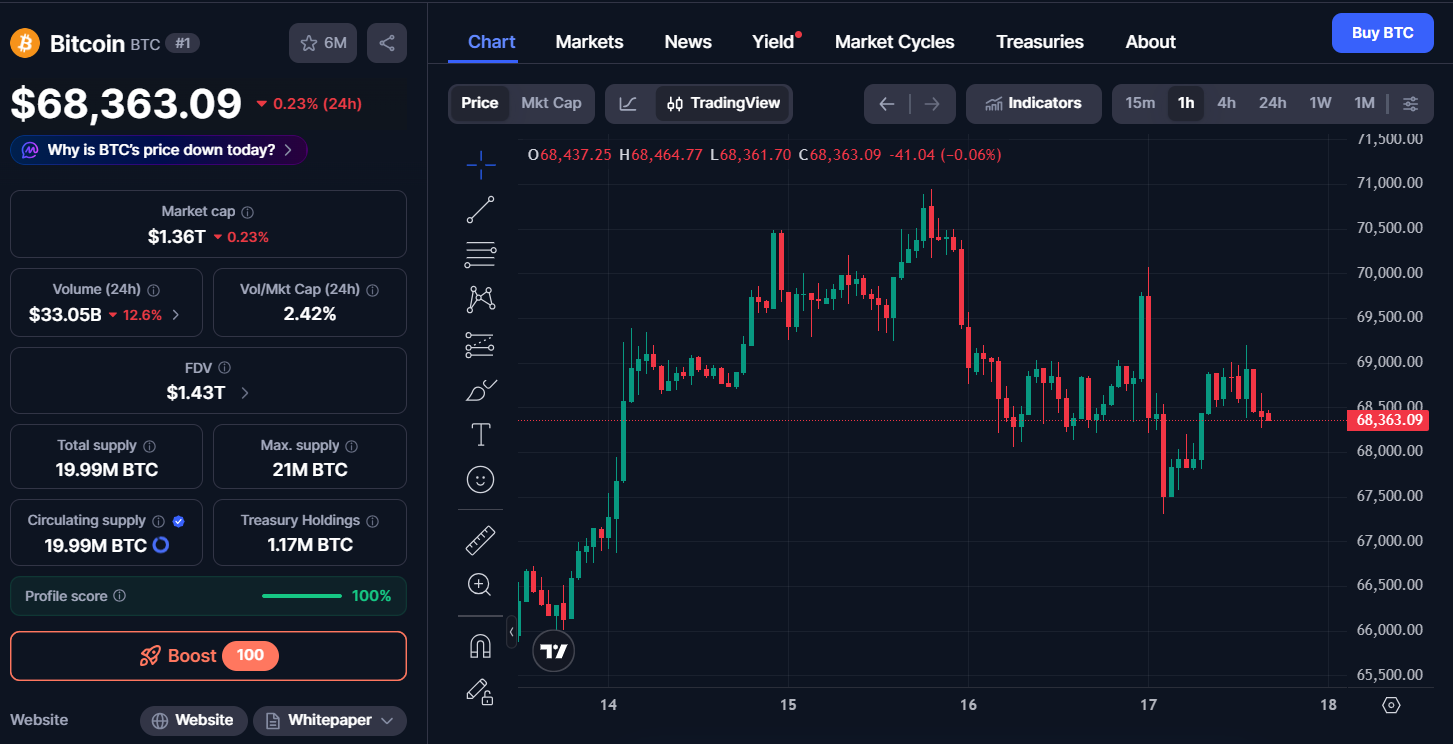Open the News tab
Image resolution: width=1453 pixels, height=744 pixels.
(688, 42)
